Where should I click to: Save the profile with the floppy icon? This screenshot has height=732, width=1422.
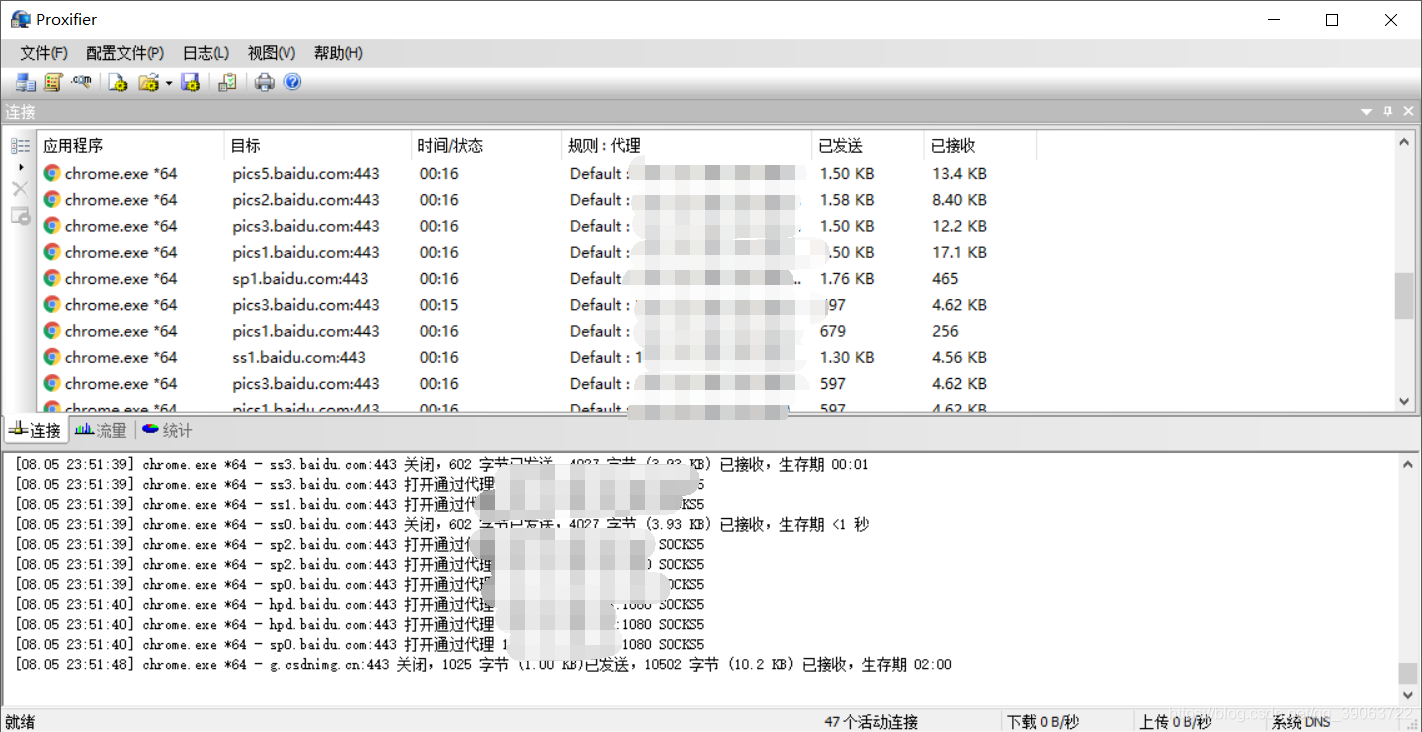pyautogui.click(x=191, y=83)
